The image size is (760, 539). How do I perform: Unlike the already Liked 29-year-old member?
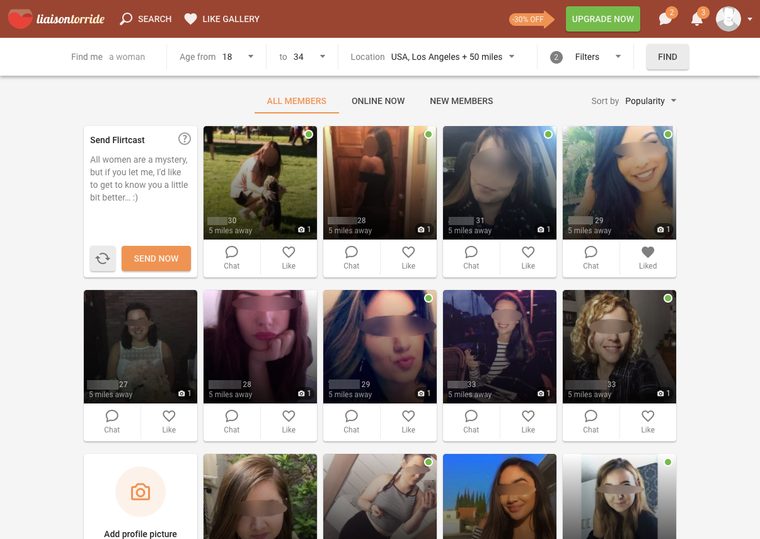coord(648,258)
